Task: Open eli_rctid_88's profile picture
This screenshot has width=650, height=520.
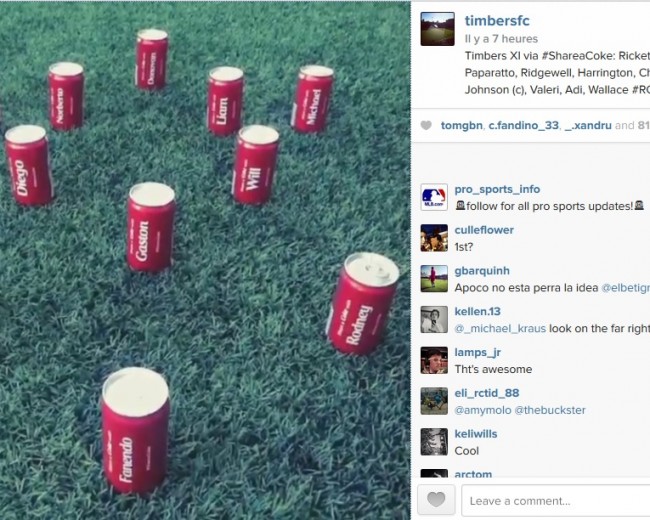Action: [x=434, y=401]
